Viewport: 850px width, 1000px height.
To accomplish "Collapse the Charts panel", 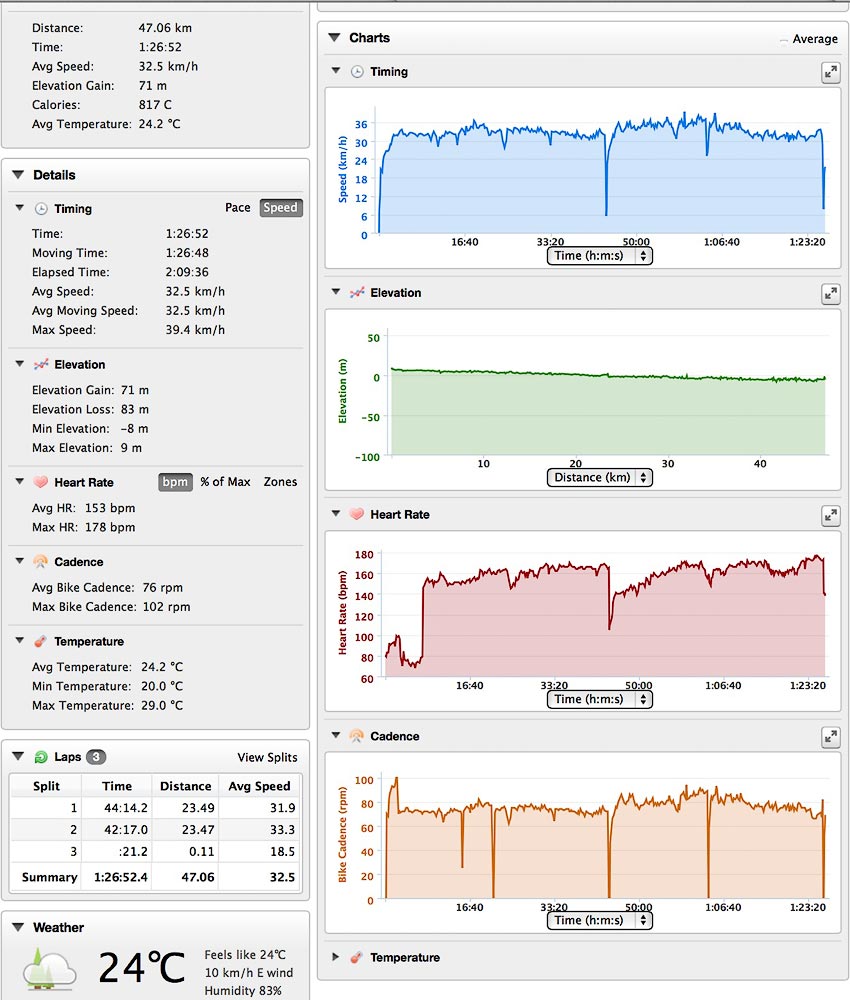I will coord(334,38).
